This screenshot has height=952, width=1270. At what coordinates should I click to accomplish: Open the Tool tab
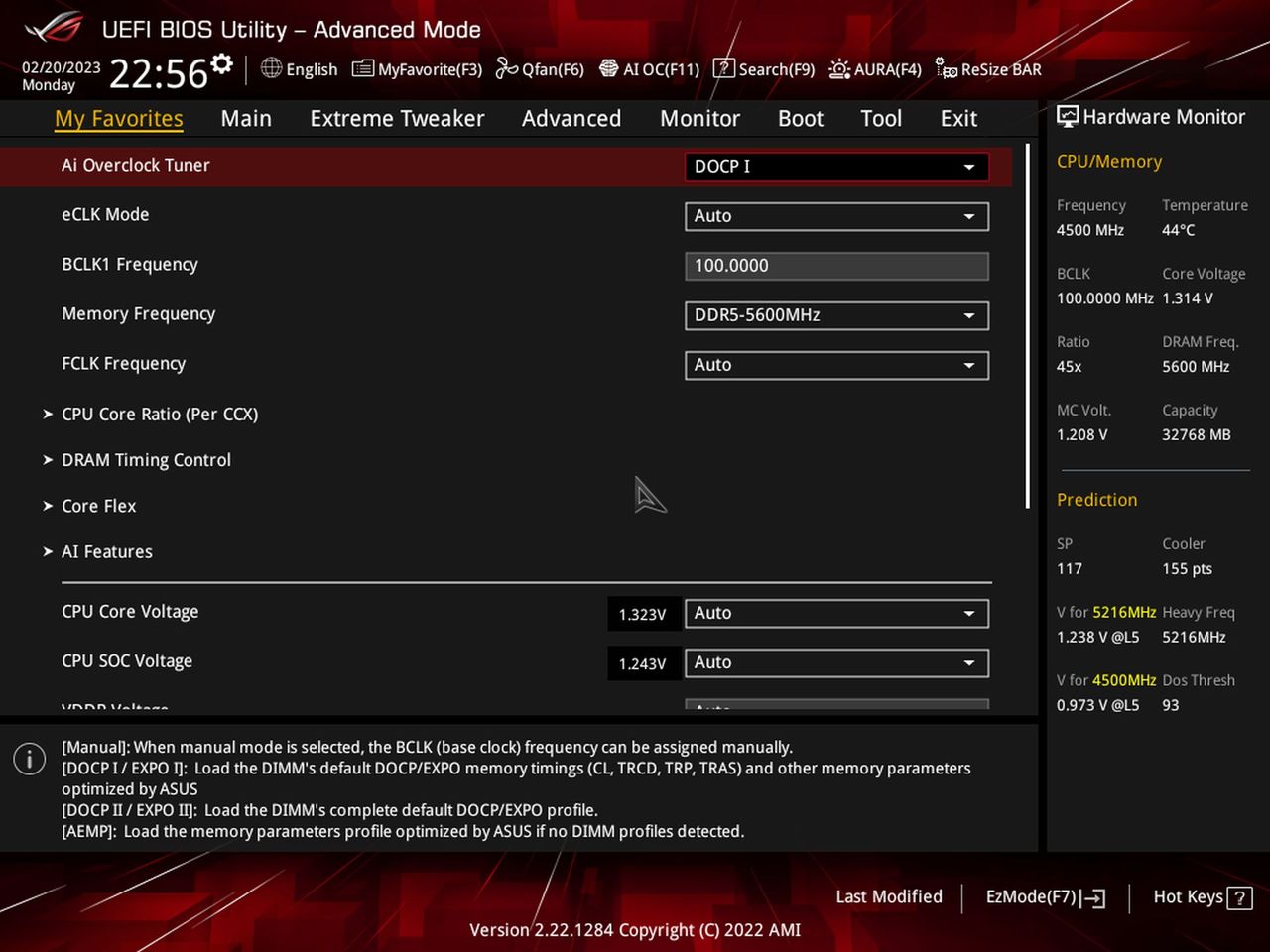point(881,119)
